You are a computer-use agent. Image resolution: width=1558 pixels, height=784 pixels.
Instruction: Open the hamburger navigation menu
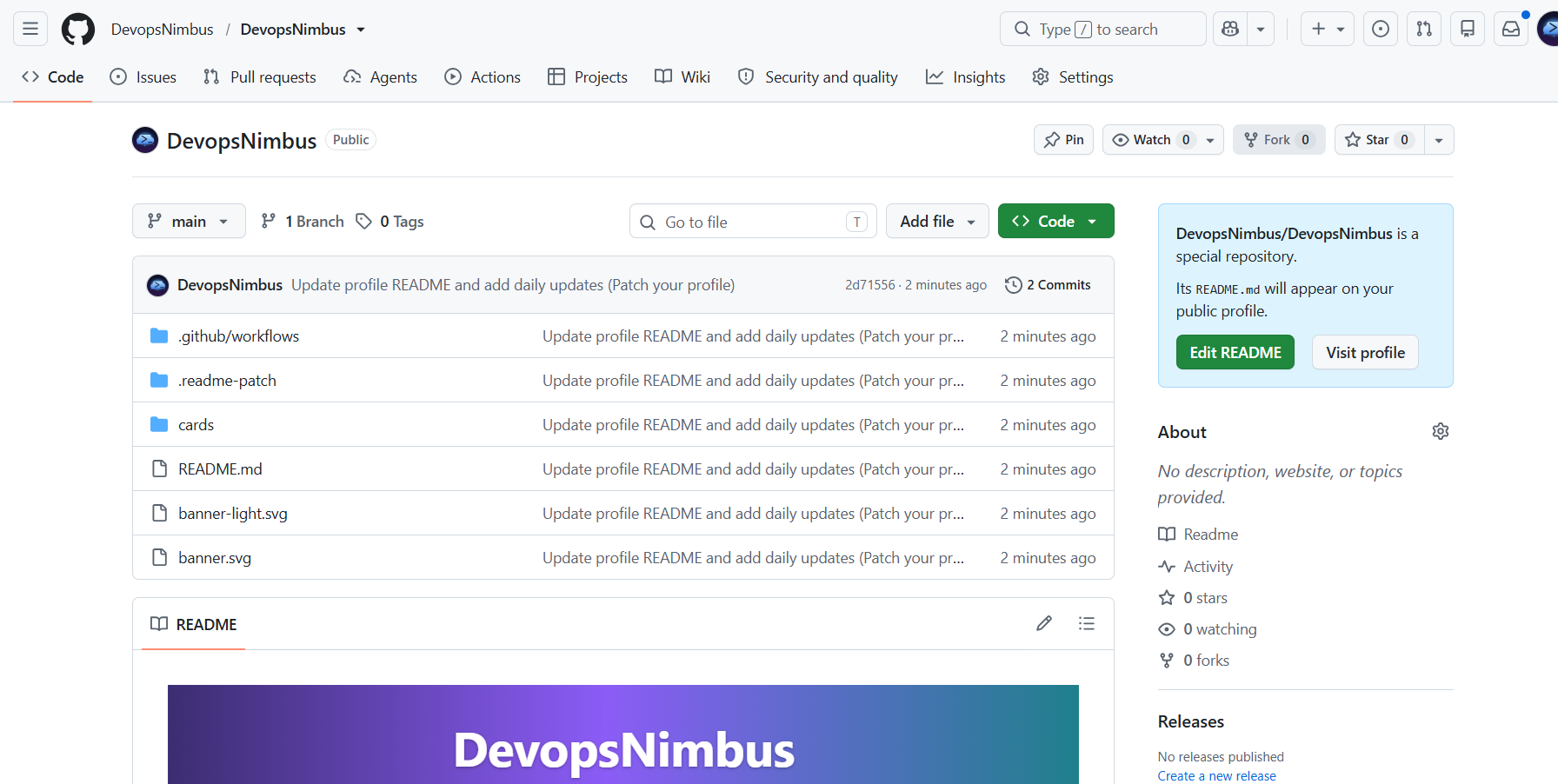pos(30,29)
